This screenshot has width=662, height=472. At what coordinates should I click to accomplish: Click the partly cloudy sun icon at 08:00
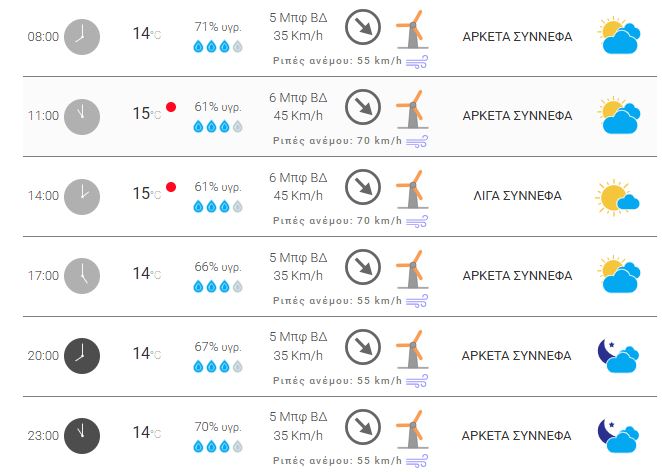pos(619,36)
